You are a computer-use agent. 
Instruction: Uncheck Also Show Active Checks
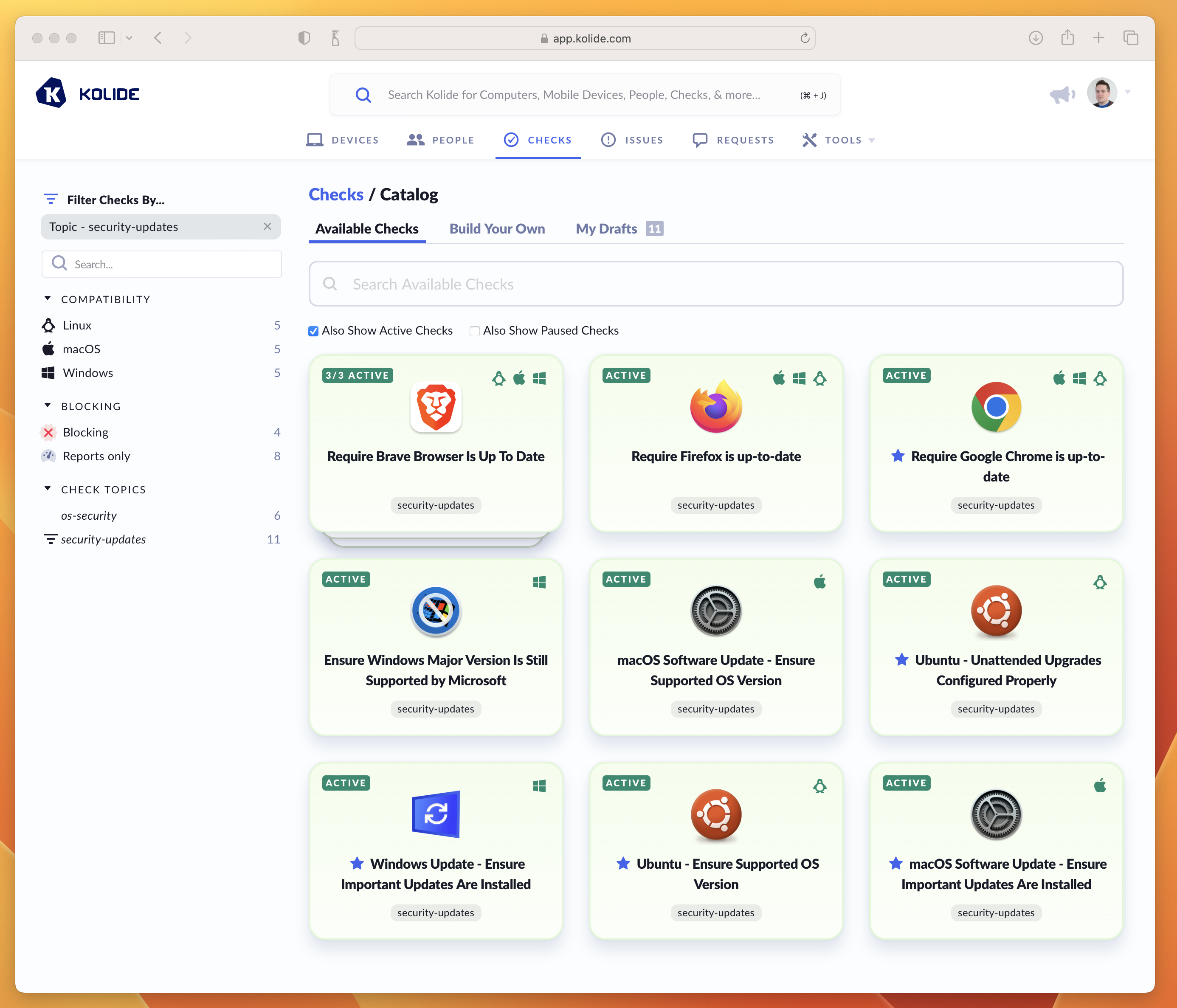coord(313,331)
